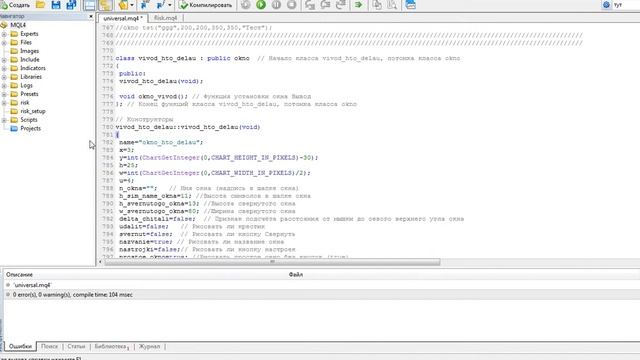Click the grey debug icon right of Compile
Image resolution: width=640 pixels, height=360 pixels.
pos(245,5)
